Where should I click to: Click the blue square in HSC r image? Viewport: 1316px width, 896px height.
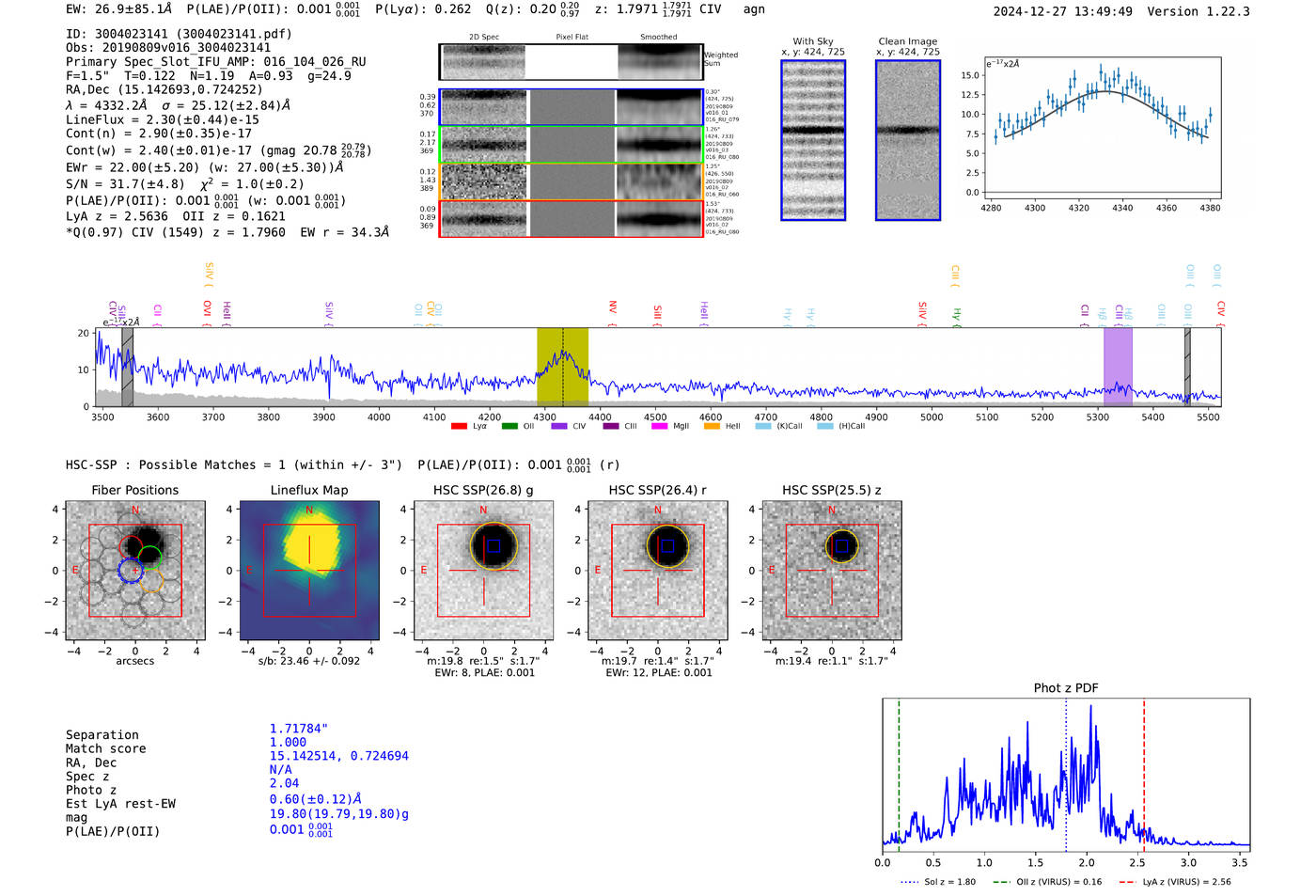pos(667,545)
